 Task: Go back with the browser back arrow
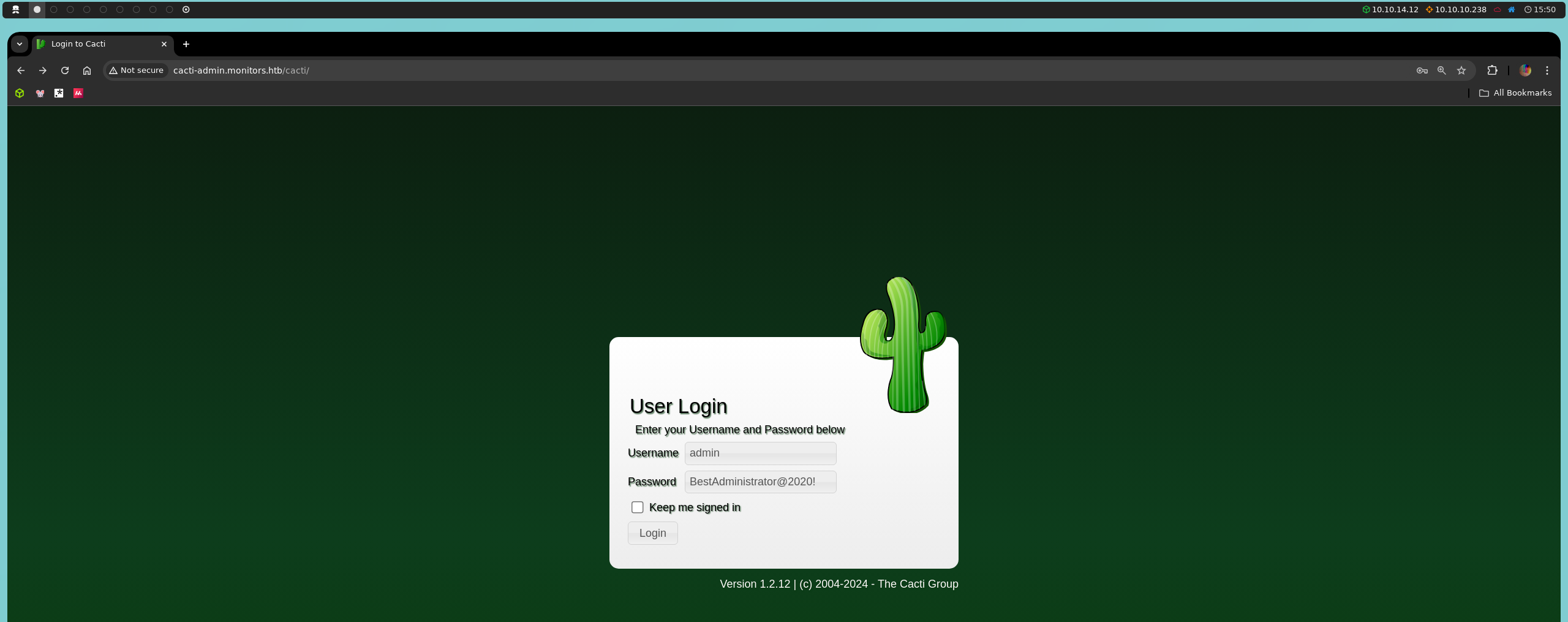[21, 70]
